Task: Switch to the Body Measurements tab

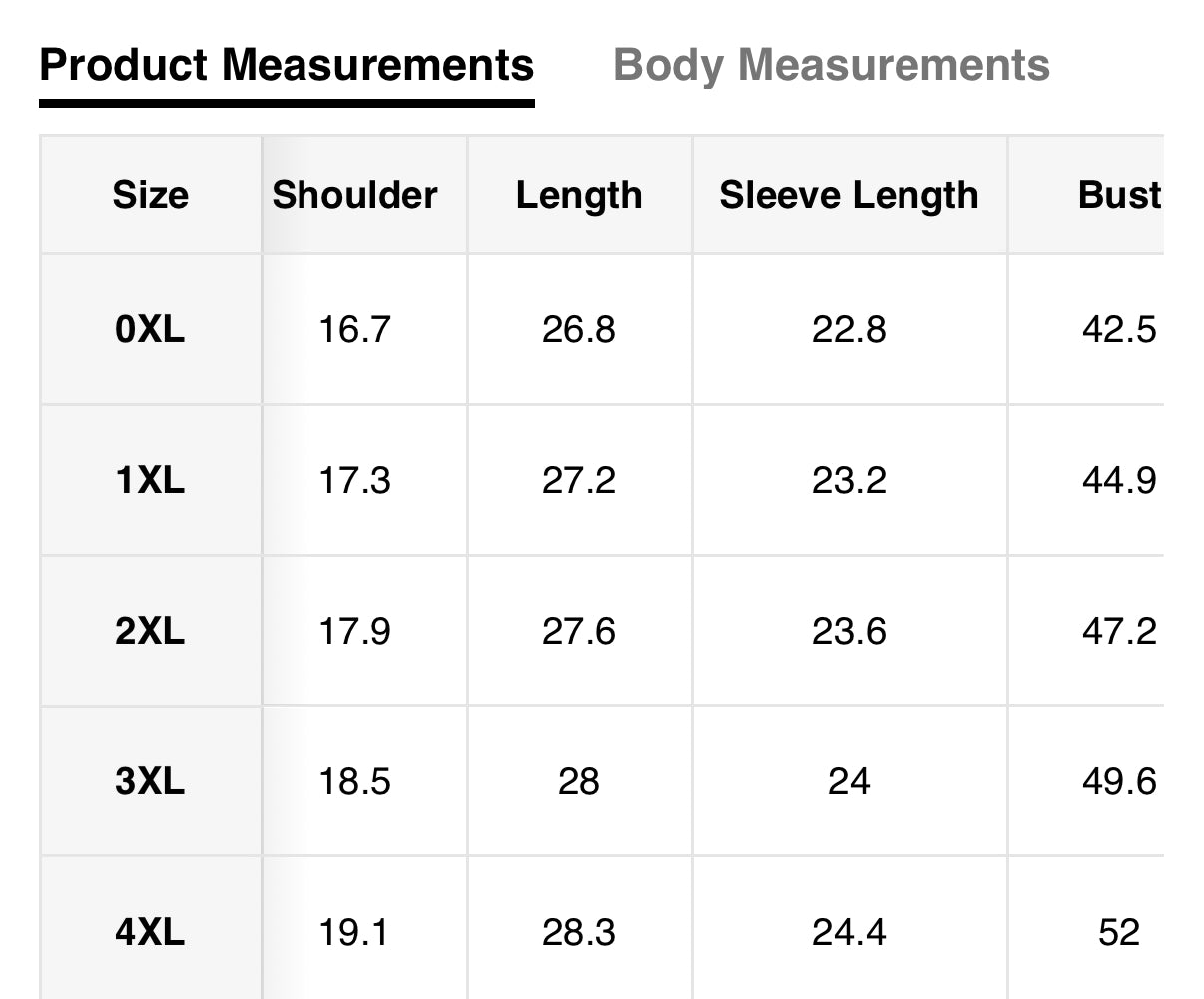Action: [x=831, y=66]
